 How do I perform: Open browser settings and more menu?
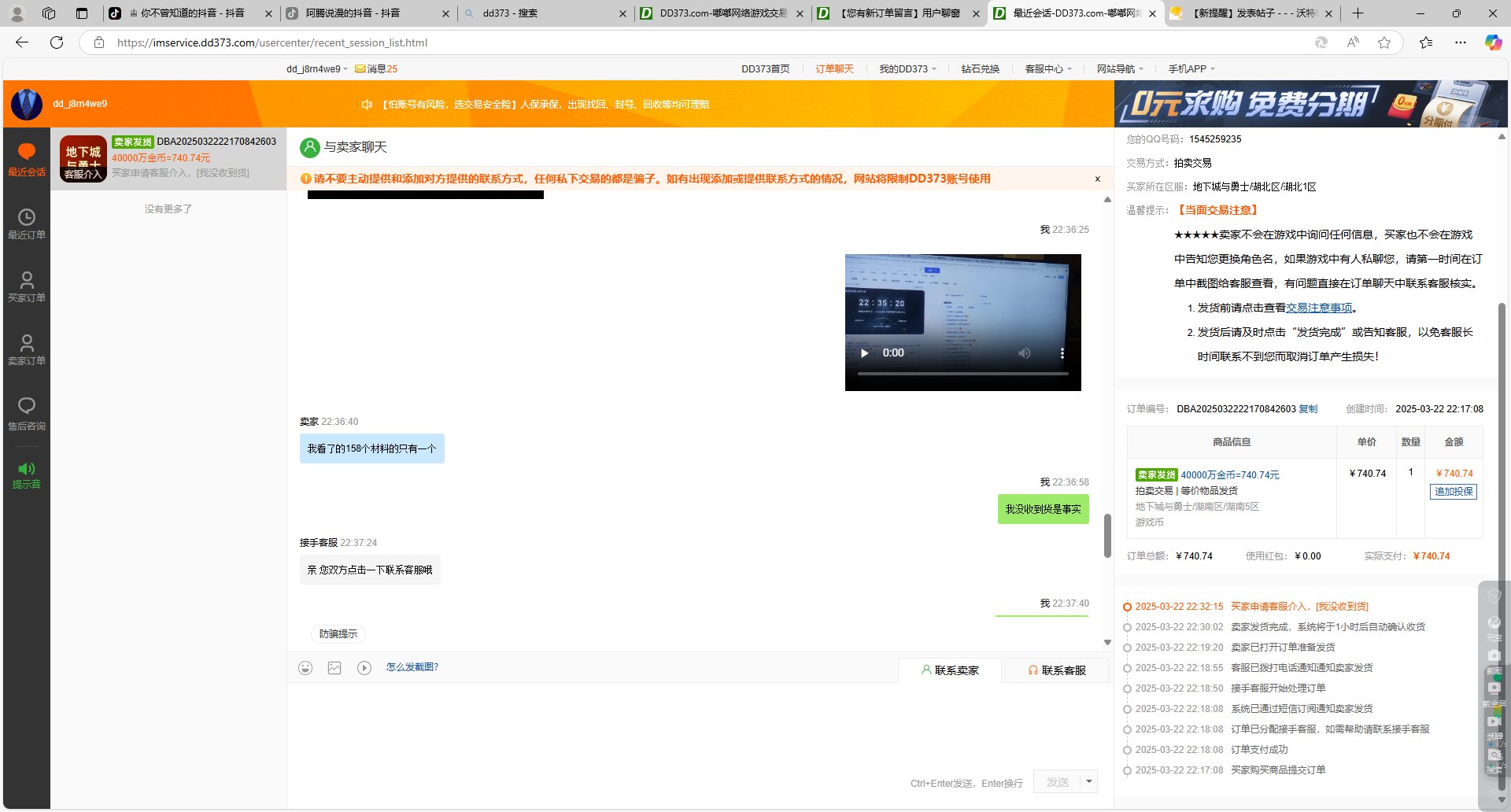point(1461,42)
